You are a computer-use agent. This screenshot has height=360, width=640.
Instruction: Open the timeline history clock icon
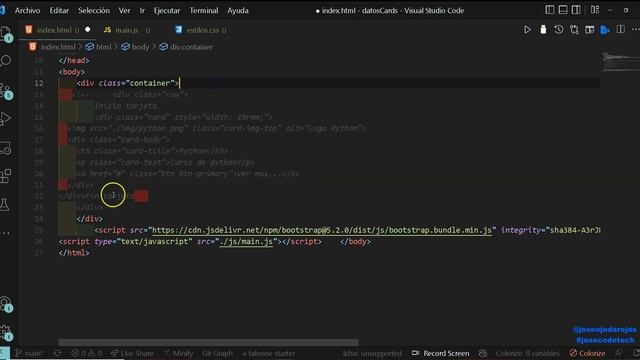558,29
